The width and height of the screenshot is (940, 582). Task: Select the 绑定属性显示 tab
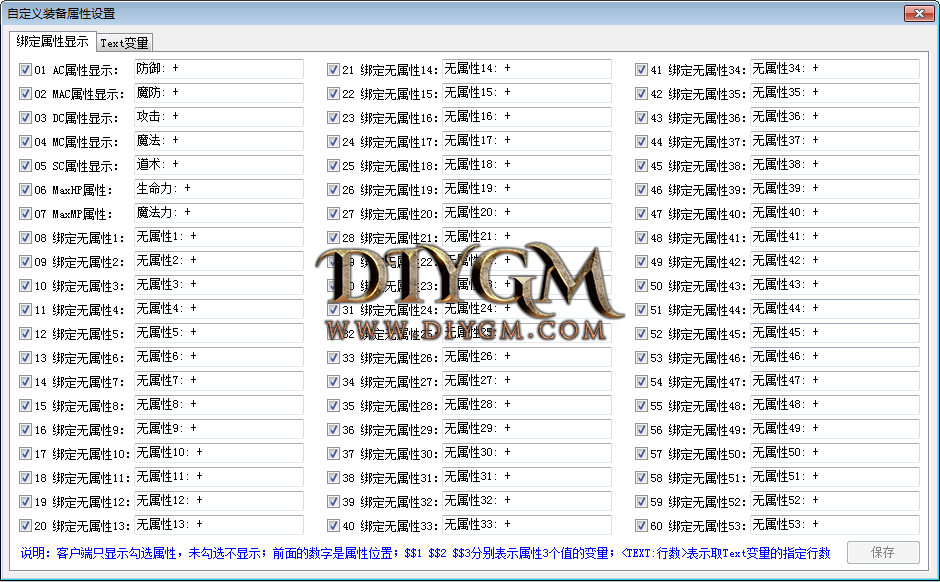[52, 41]
